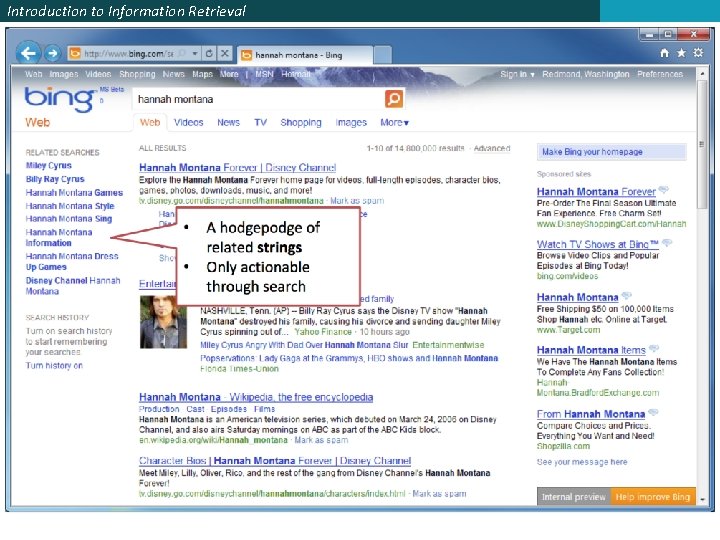Screen dimensions: 720x540
Task: Open related search Disney Channel Hannah Montana
Action: click(x=73, y=286)
